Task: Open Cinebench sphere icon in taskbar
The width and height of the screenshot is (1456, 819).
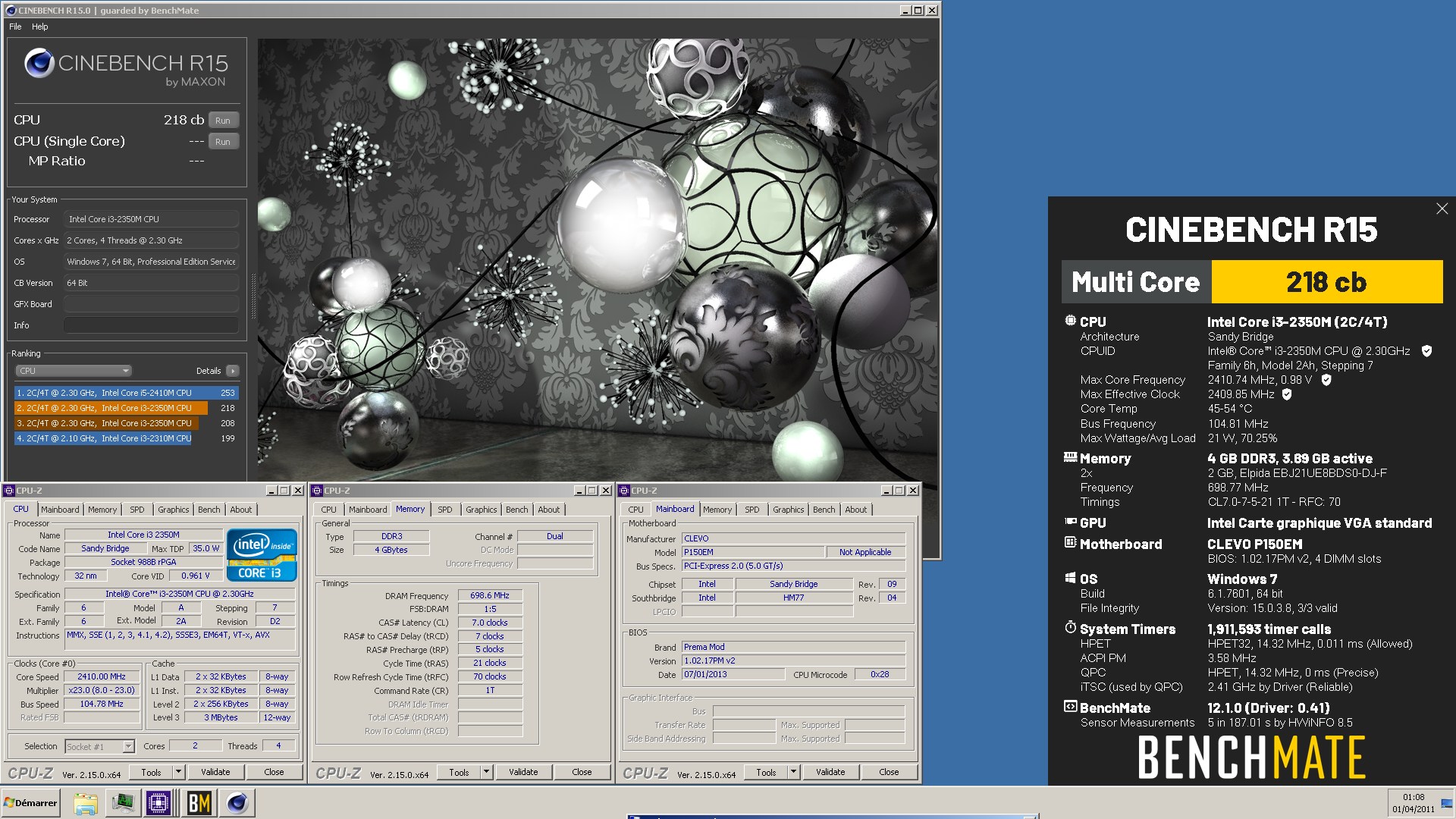Action: pyautogui.click(x=237, y=803)
